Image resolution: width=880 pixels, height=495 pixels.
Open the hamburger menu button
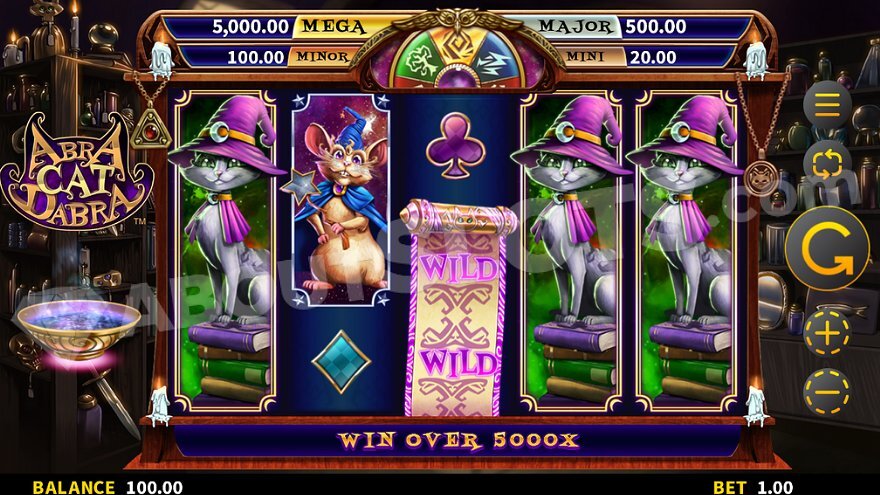pos(827,104)
